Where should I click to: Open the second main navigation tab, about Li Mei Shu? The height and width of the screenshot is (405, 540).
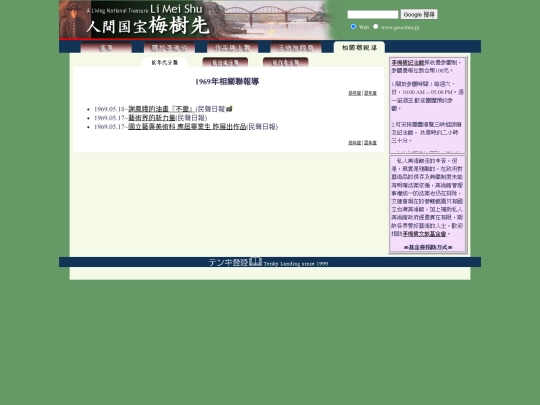click(x=169, y=47)
